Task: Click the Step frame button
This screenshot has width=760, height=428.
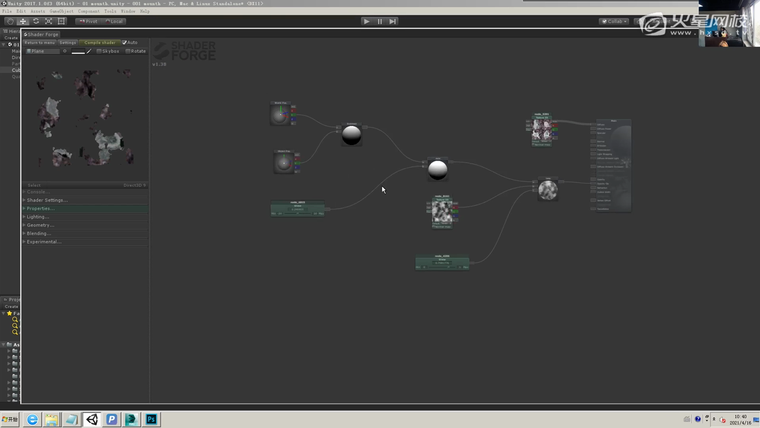Action: click(393, 21)
